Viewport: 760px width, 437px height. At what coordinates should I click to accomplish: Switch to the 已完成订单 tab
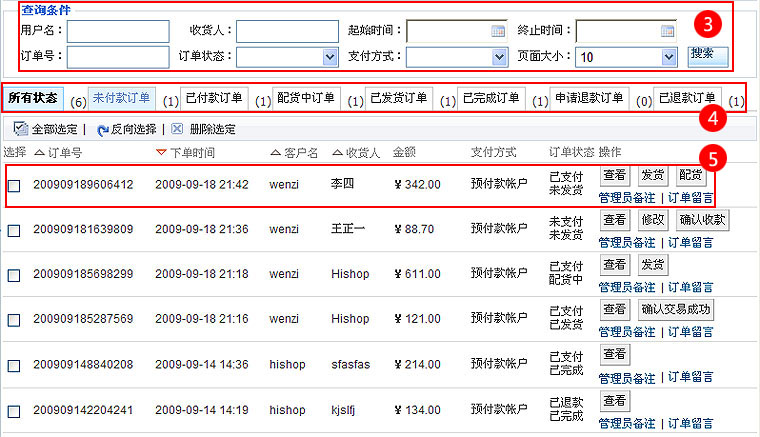(x=491, y=98)
